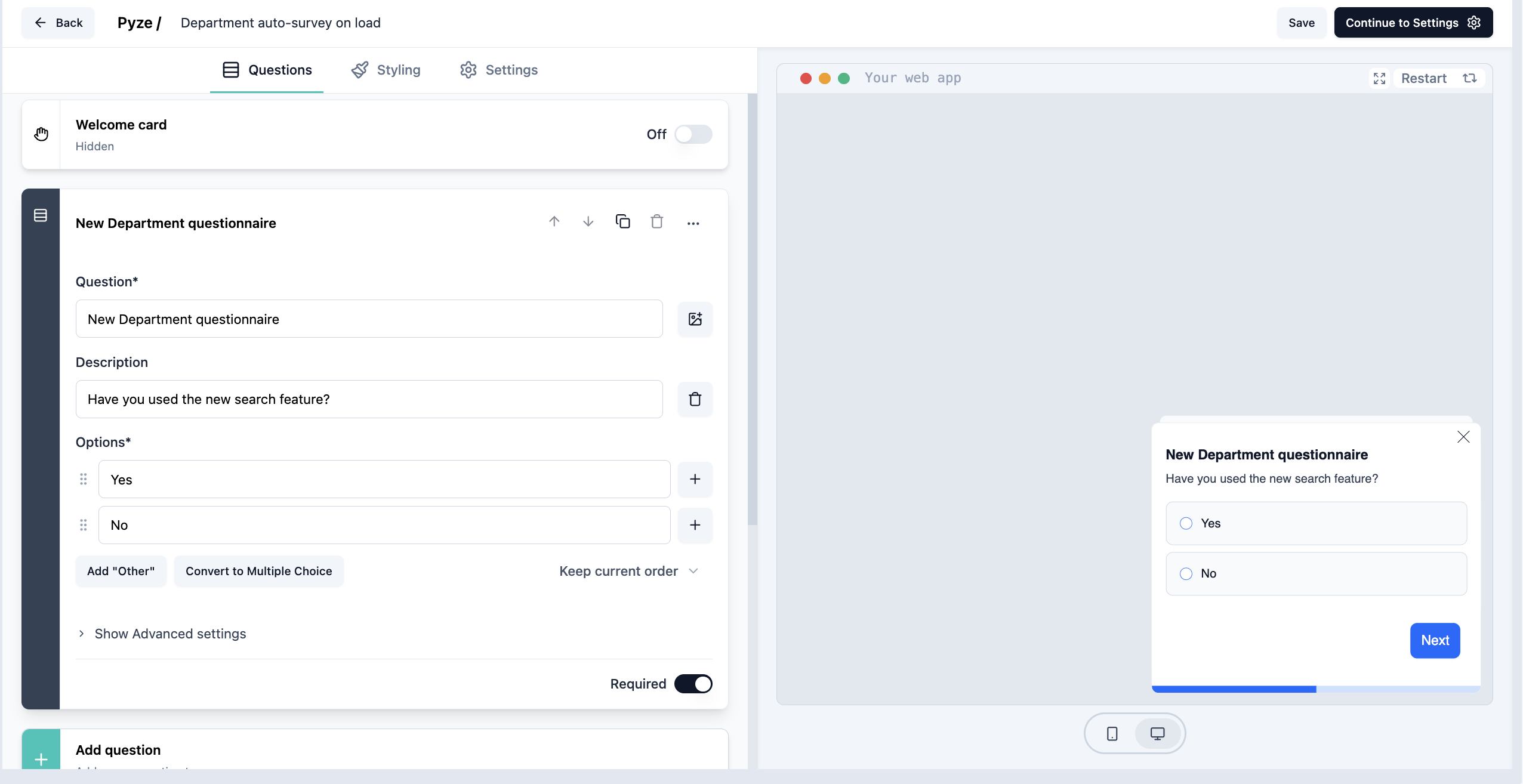Image resolution: width=1523 pixels, height=784 pixels.
Task: Click the survey name Department auto-survey on load
Action: click(x=280, y=23)
